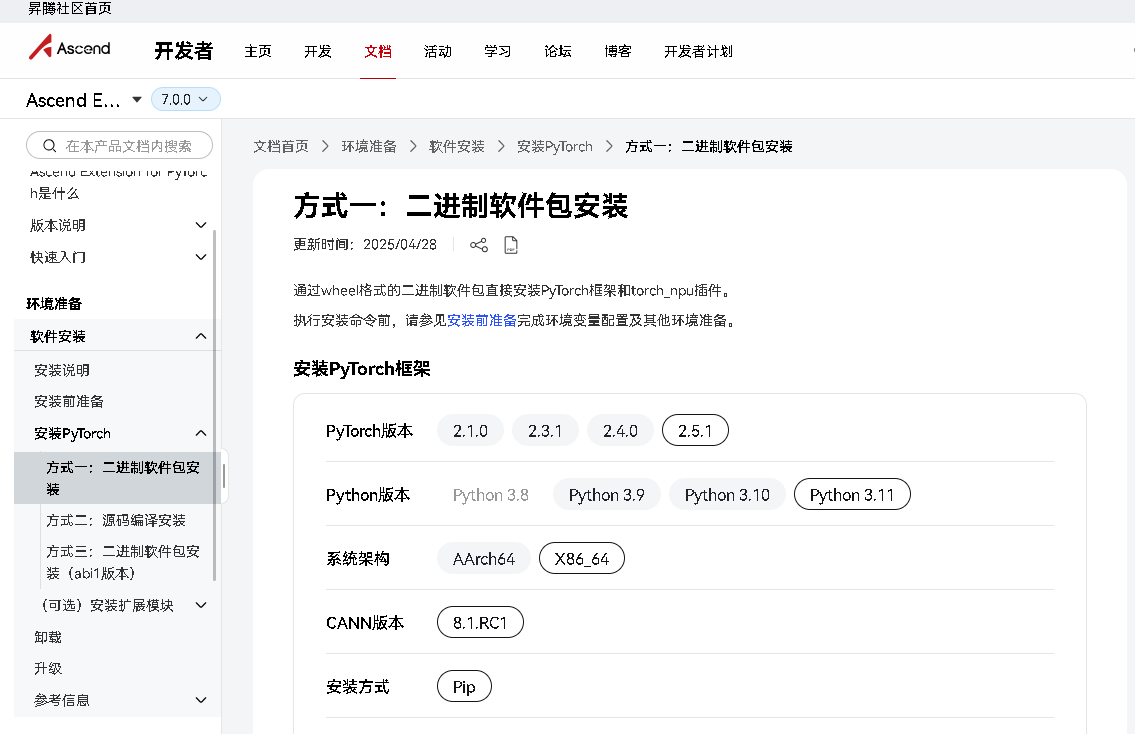Open 方式三 abi1版本 sidebar item
This screenshot has width=1135, height=734.
(x=123, y=562)
